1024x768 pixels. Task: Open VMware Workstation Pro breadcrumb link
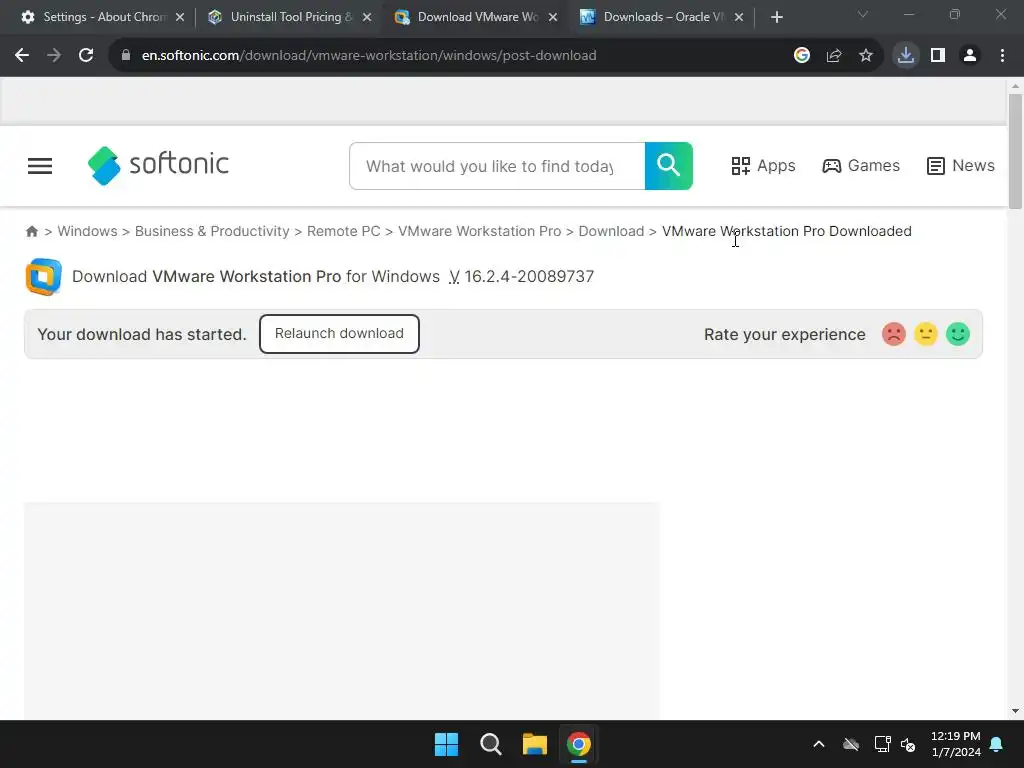(x=479, y=231)
